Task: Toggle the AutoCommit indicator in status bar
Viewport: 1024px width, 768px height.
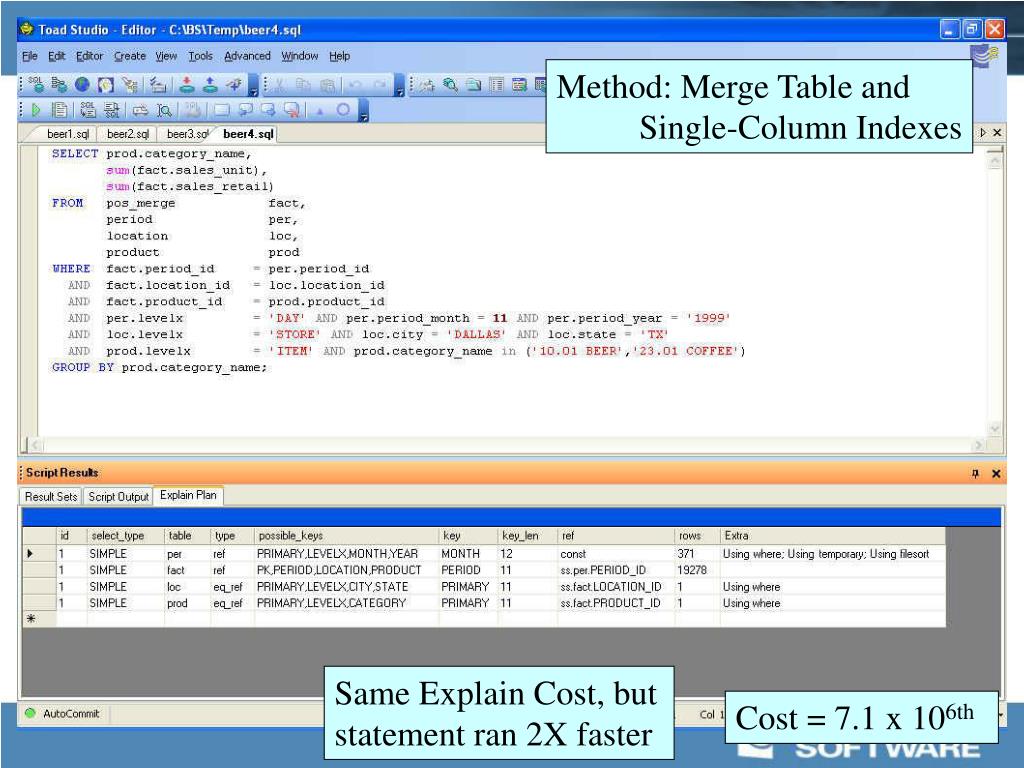Action: point(30,714)
